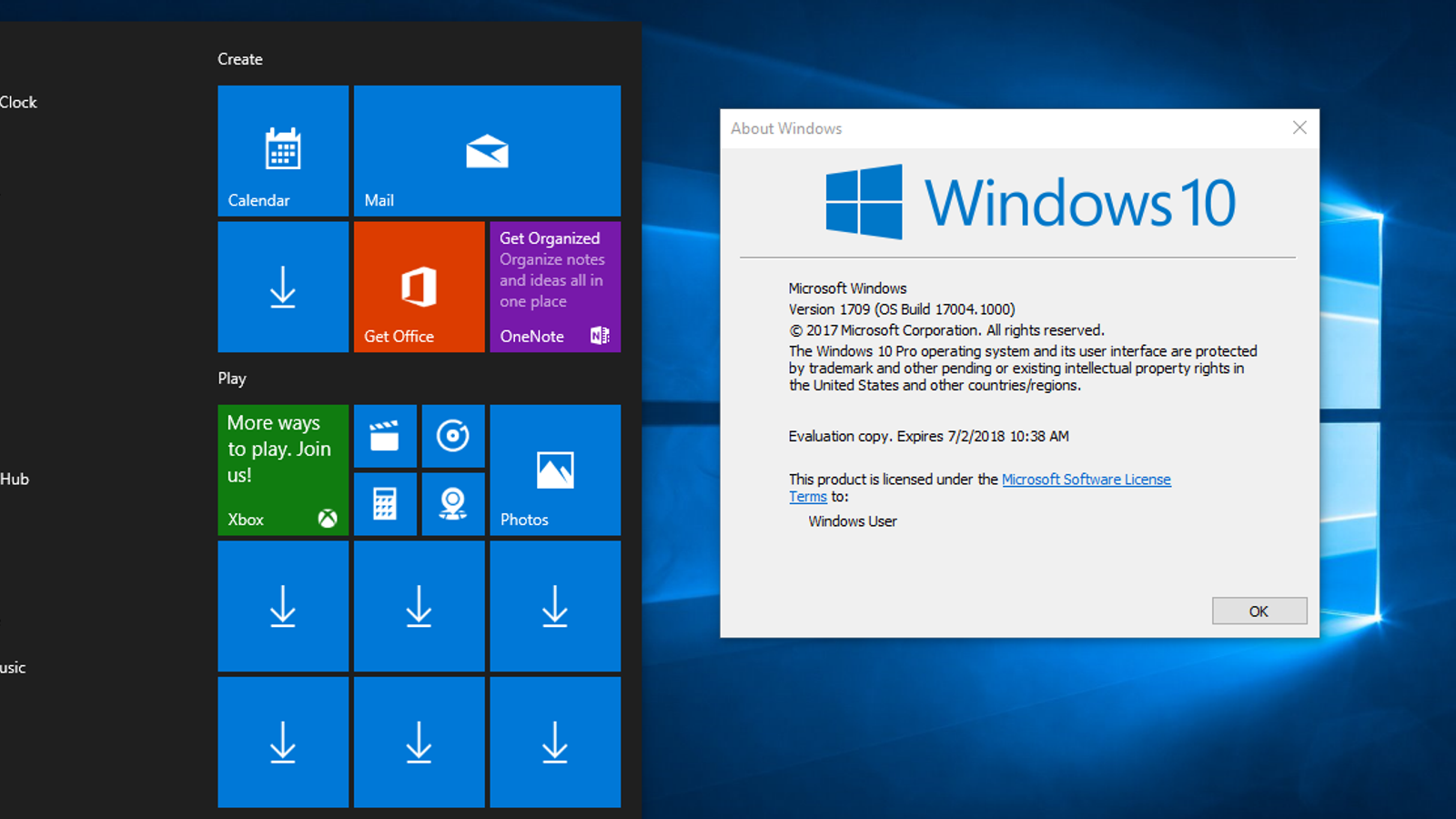This screenshot has height=819, width=1456.
Task: Click the "© 2017 Microsoft Corporation" copyright line
Action: coord(946,330)
